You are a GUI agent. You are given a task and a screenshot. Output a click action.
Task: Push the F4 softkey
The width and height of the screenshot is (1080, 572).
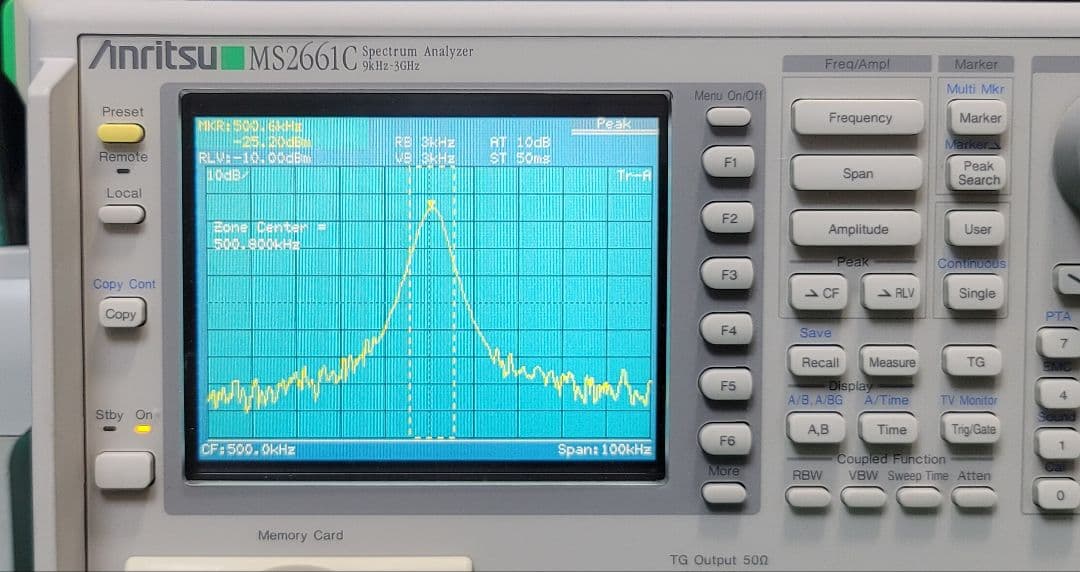[727, 330]
